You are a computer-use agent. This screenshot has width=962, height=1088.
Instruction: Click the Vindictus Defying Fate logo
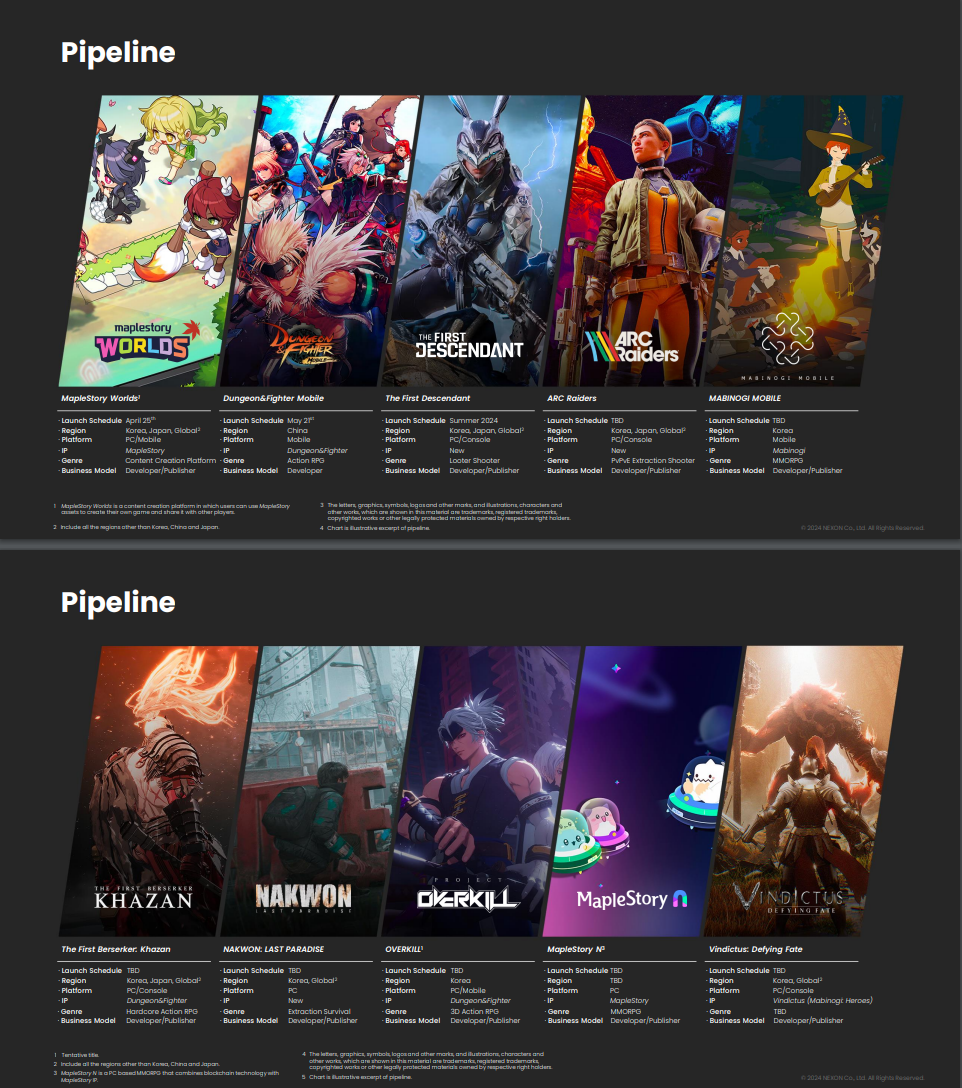(789, 899)
